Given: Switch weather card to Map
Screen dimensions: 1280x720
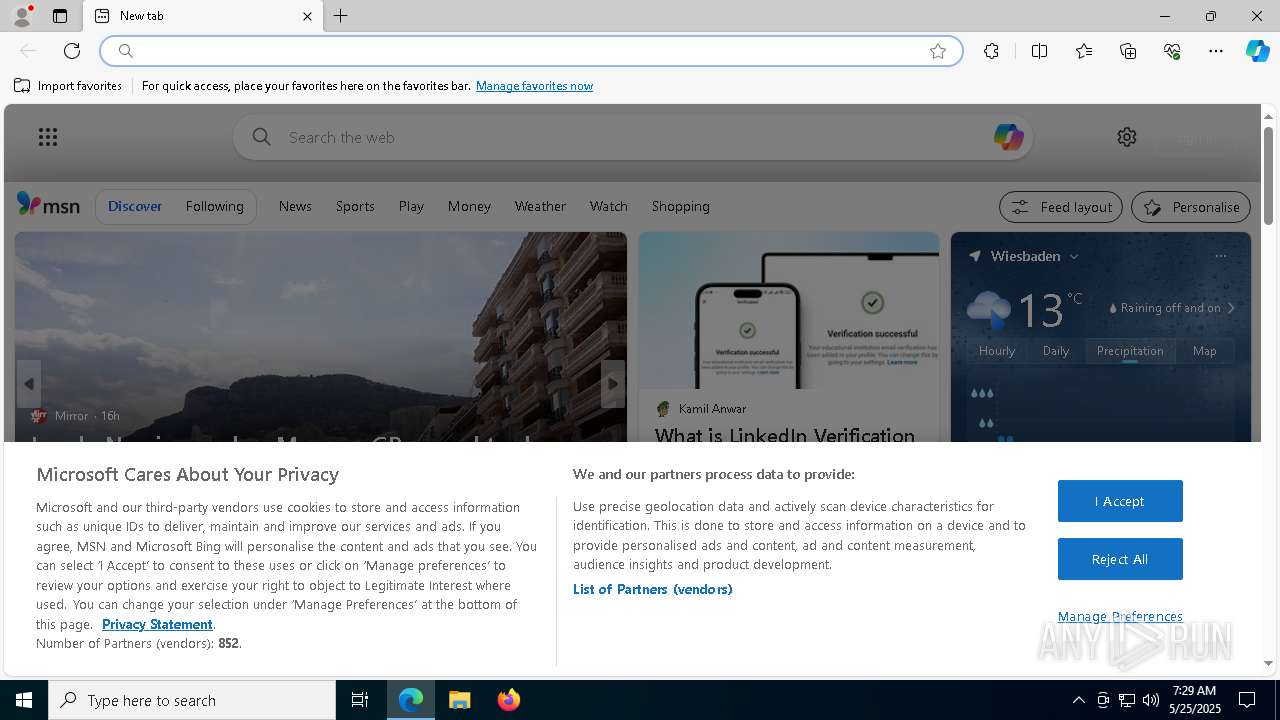Looking at the screenshot, I should pos(1205,351).
